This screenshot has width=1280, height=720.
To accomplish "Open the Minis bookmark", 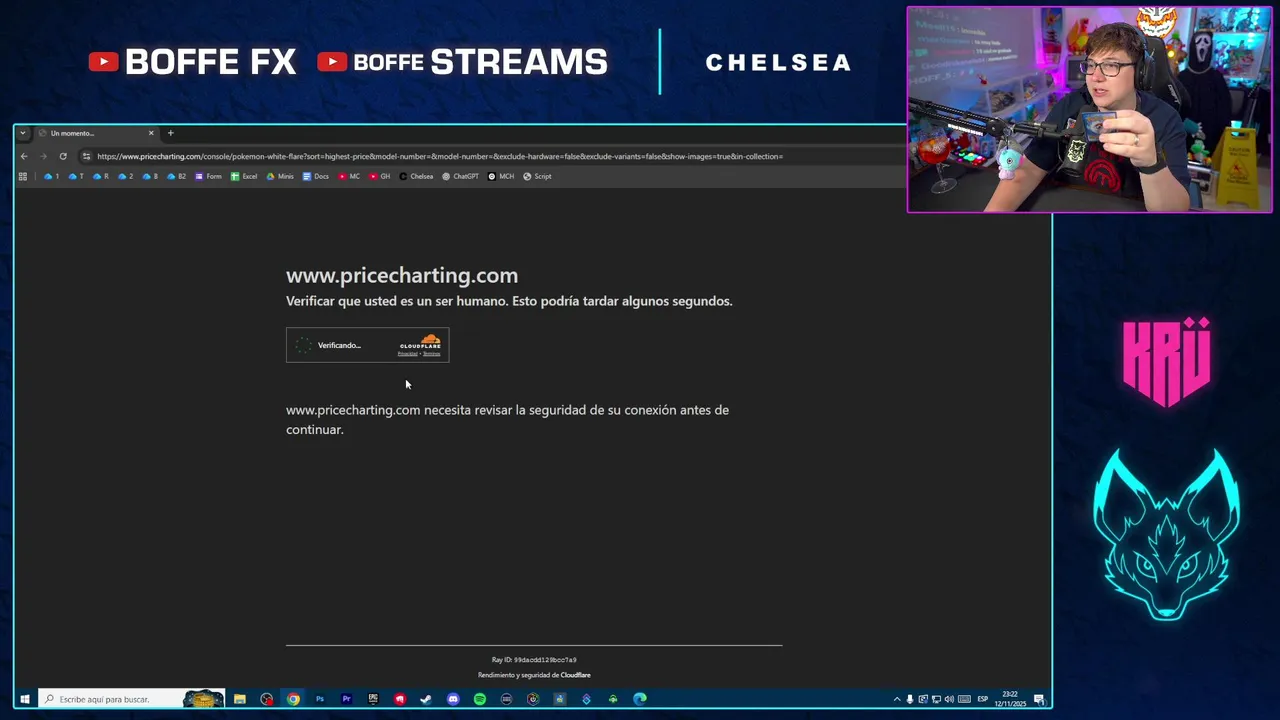I will pyautogui.click(x=280, y=176).
